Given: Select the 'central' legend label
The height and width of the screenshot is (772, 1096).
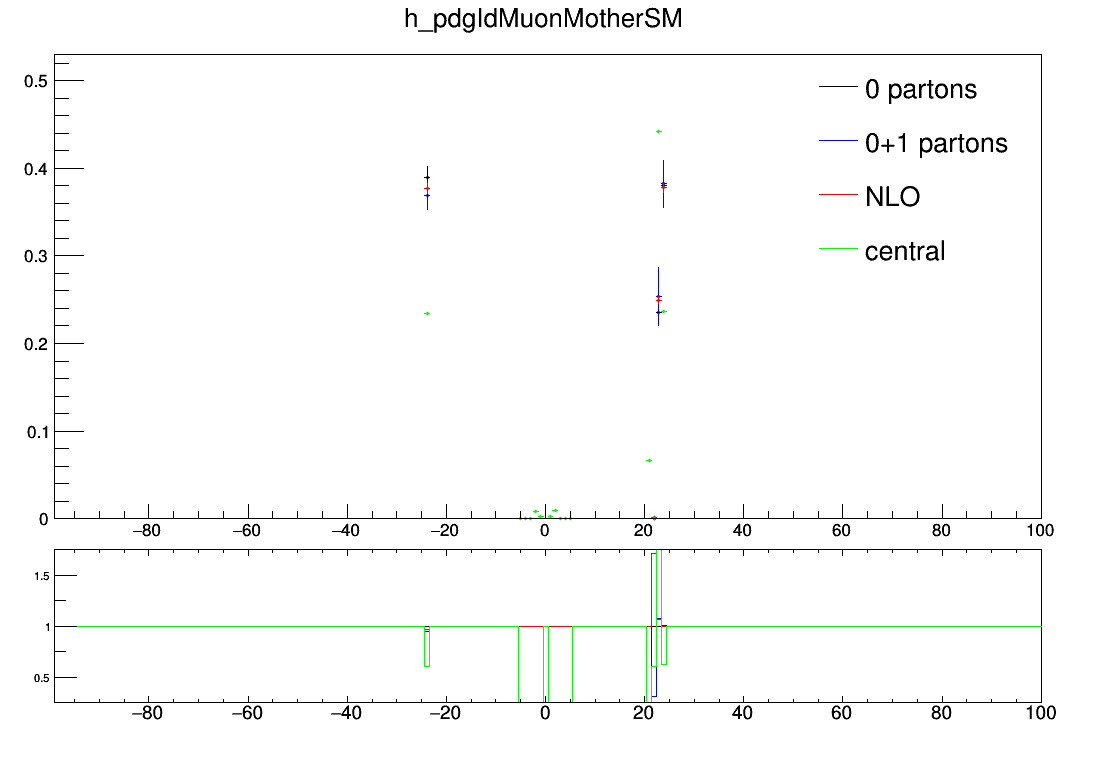Looking at the screenshot, I should pyautogui.click(x=904, y=251).
